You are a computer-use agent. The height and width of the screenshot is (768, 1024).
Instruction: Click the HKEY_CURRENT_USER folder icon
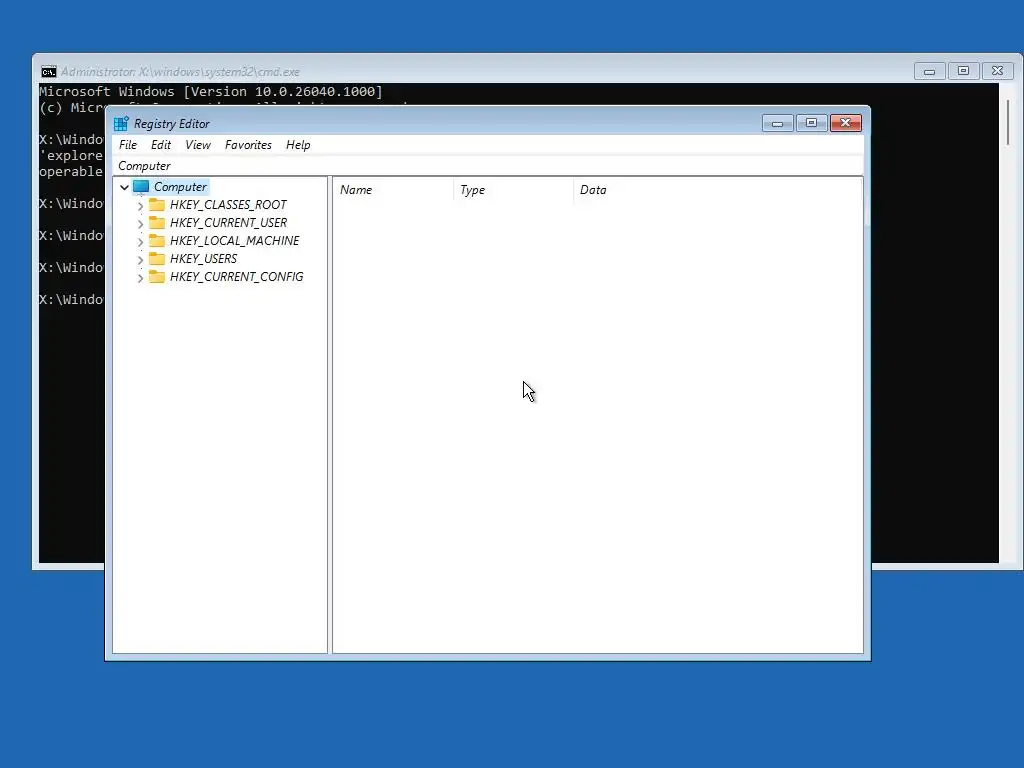click(157, 223)
